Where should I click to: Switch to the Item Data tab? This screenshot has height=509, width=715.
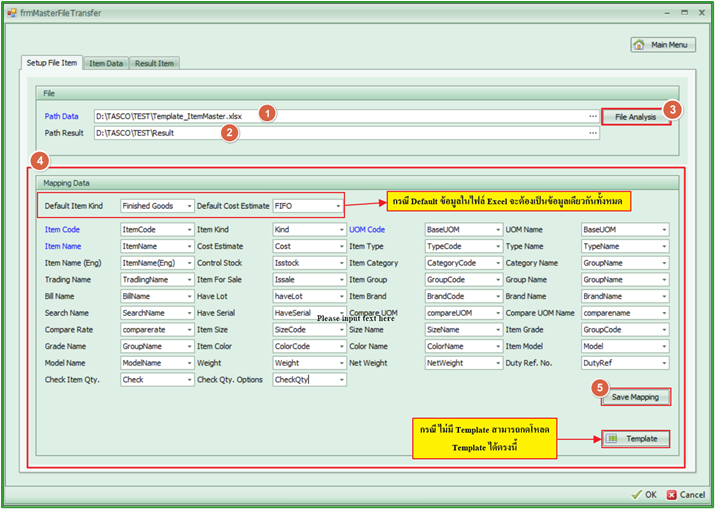pyautogui.click(x=106, y=63)
